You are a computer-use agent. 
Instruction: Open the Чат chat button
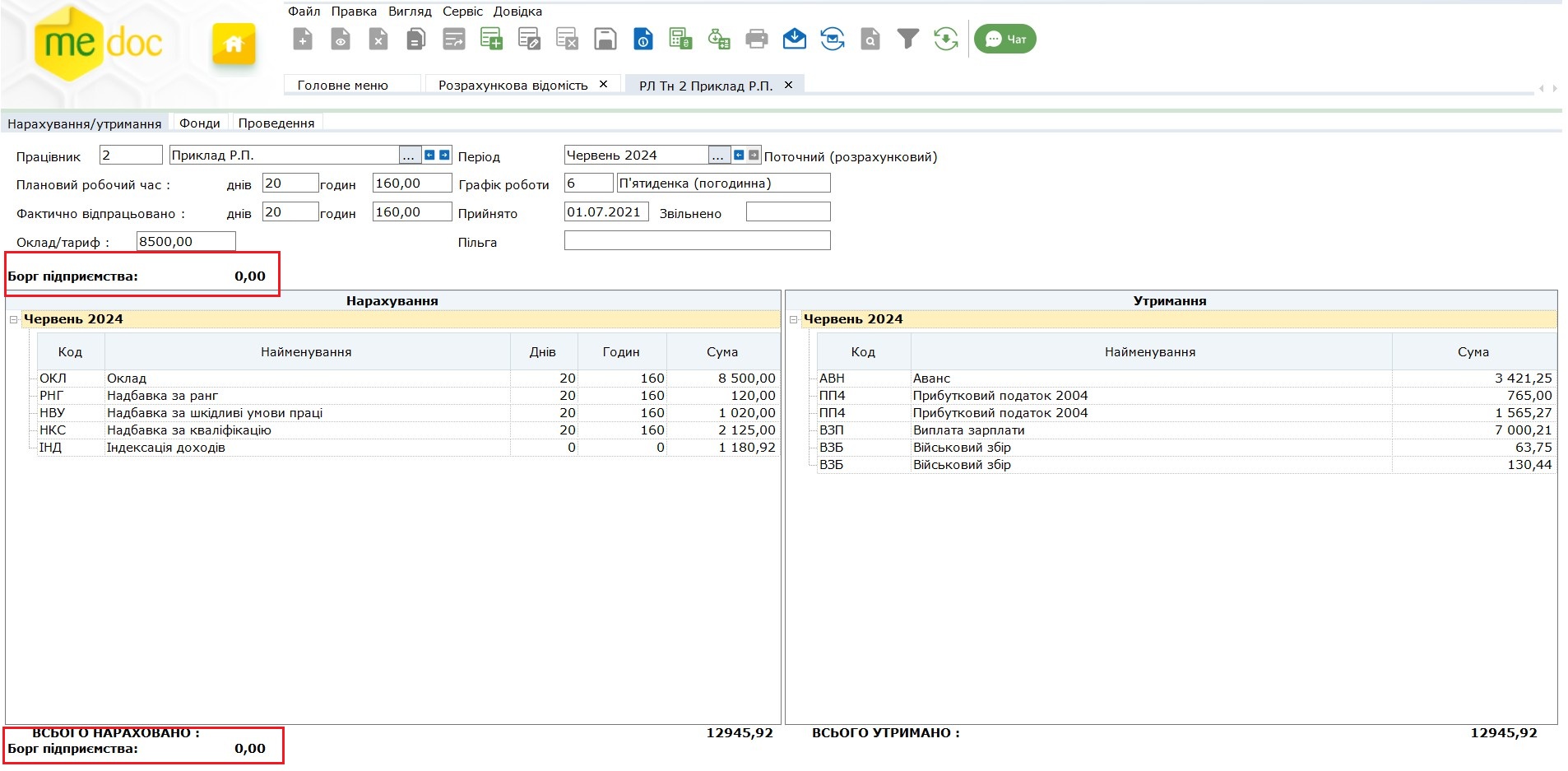[1005, 39]
